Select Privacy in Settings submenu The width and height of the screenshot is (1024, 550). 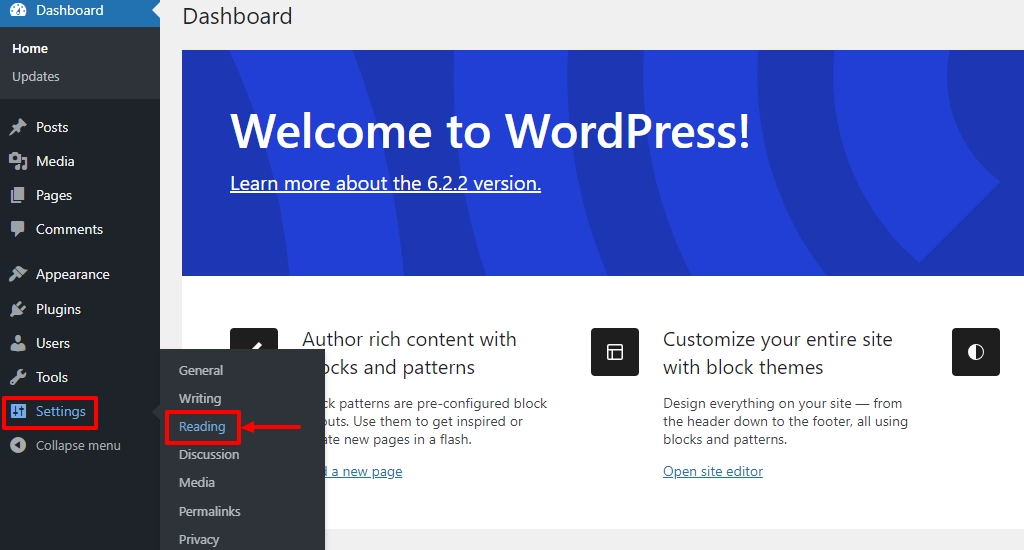click(199, 539)
